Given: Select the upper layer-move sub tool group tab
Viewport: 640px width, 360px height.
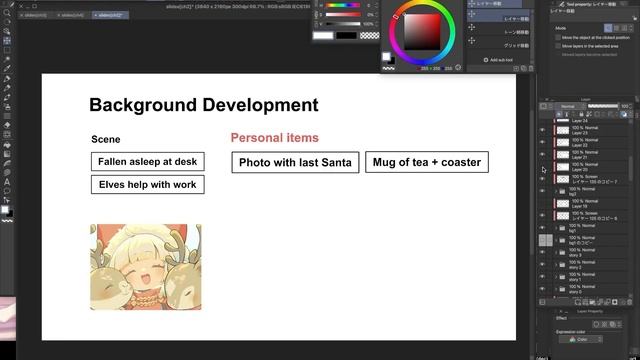Looking at the screenshot, I should [495, 4].
